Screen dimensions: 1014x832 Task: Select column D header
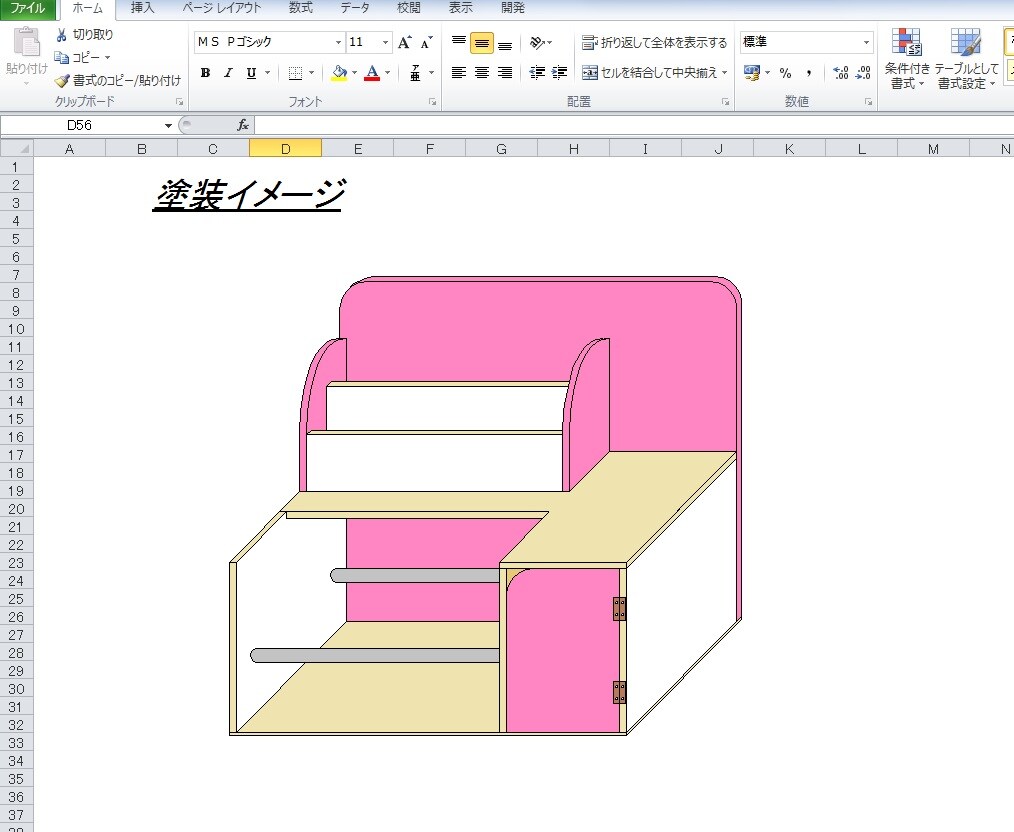[285, 149]
